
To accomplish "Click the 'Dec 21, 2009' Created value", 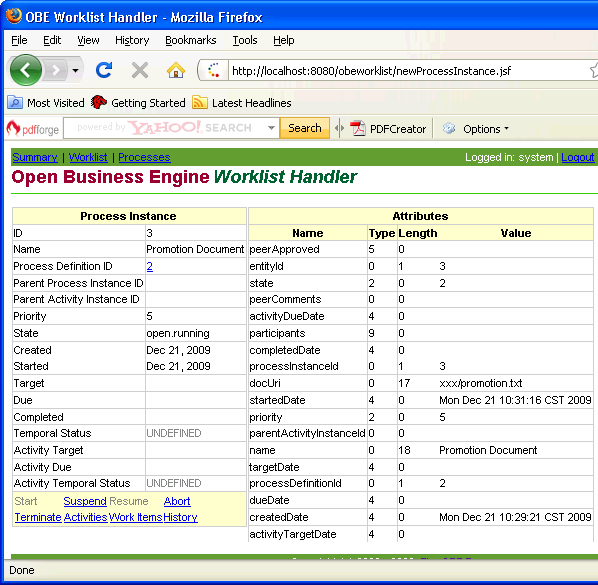I will click(178, 350).
